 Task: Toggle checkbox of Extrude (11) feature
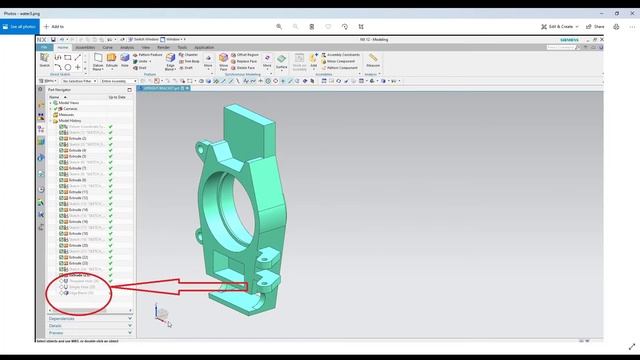(x=61, y=192)
